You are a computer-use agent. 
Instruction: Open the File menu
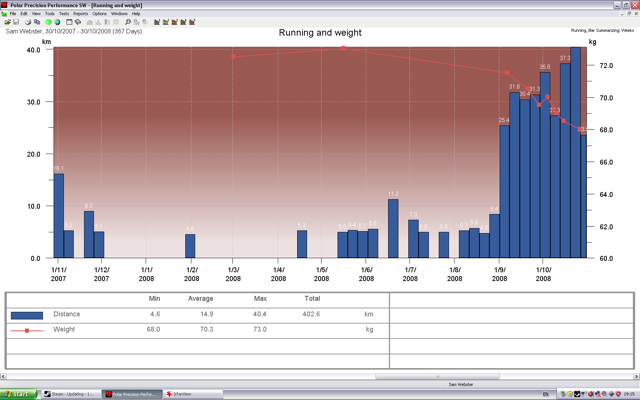[x=13, y=13]
